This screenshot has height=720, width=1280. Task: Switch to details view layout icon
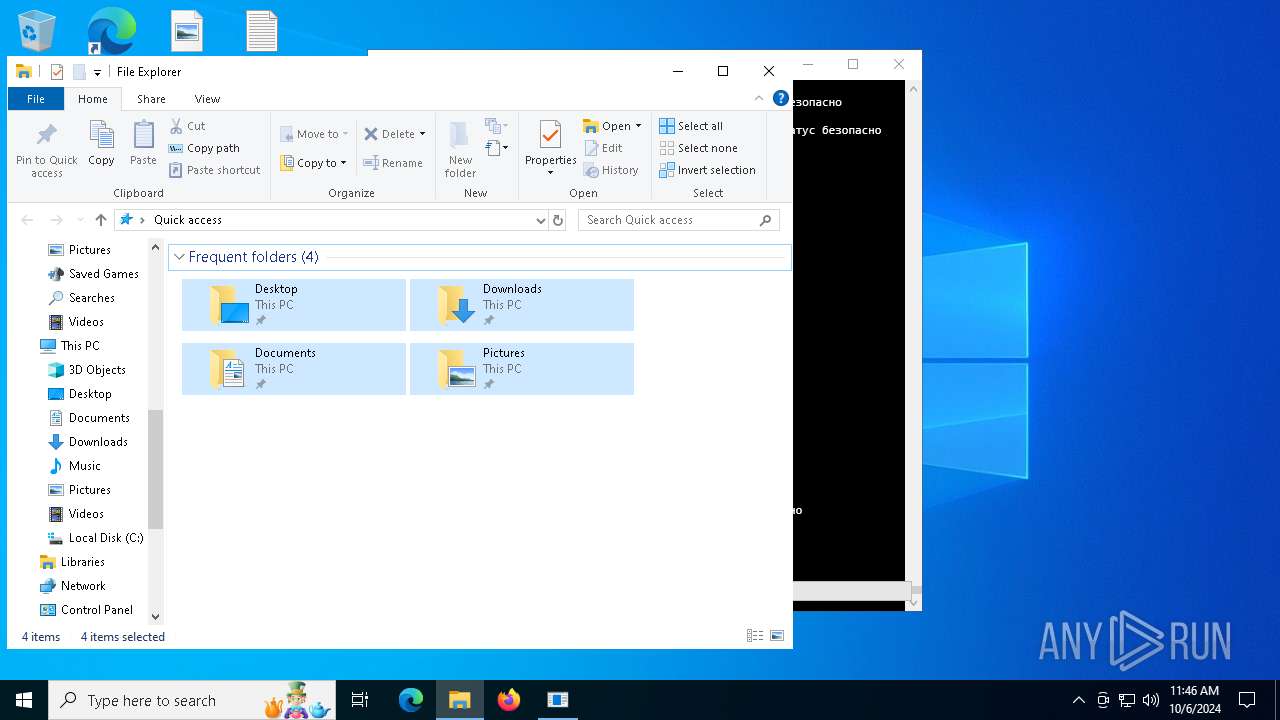click(x=755, y=636)
